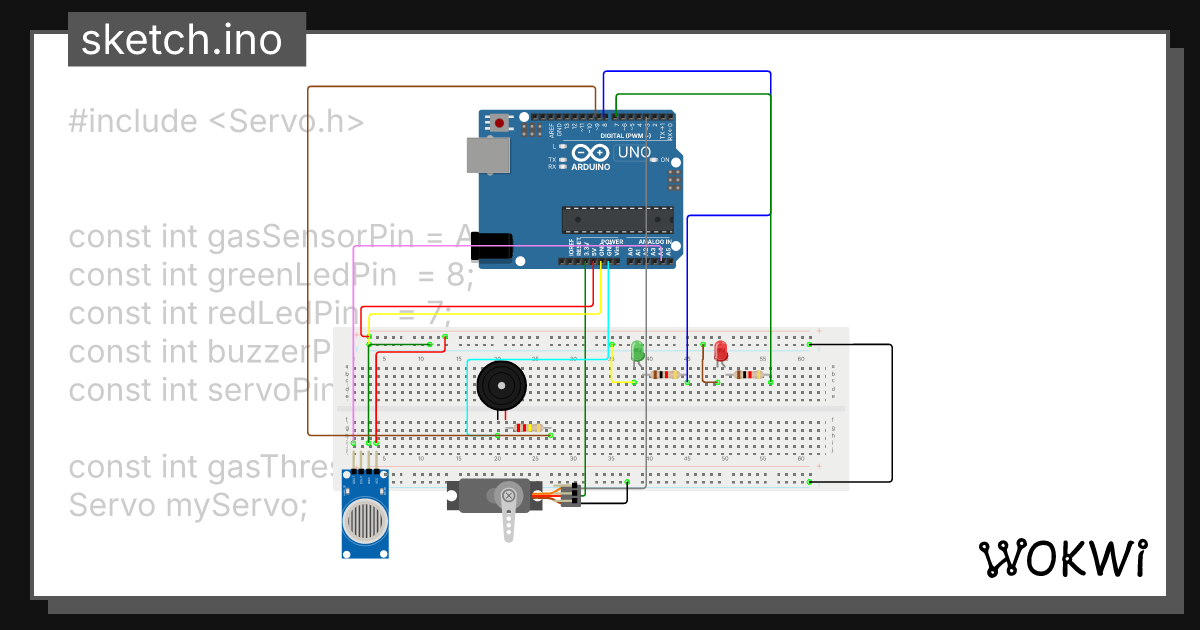
Task: Select the Arduino's USB connector
Action: click(x=487, y=155)
